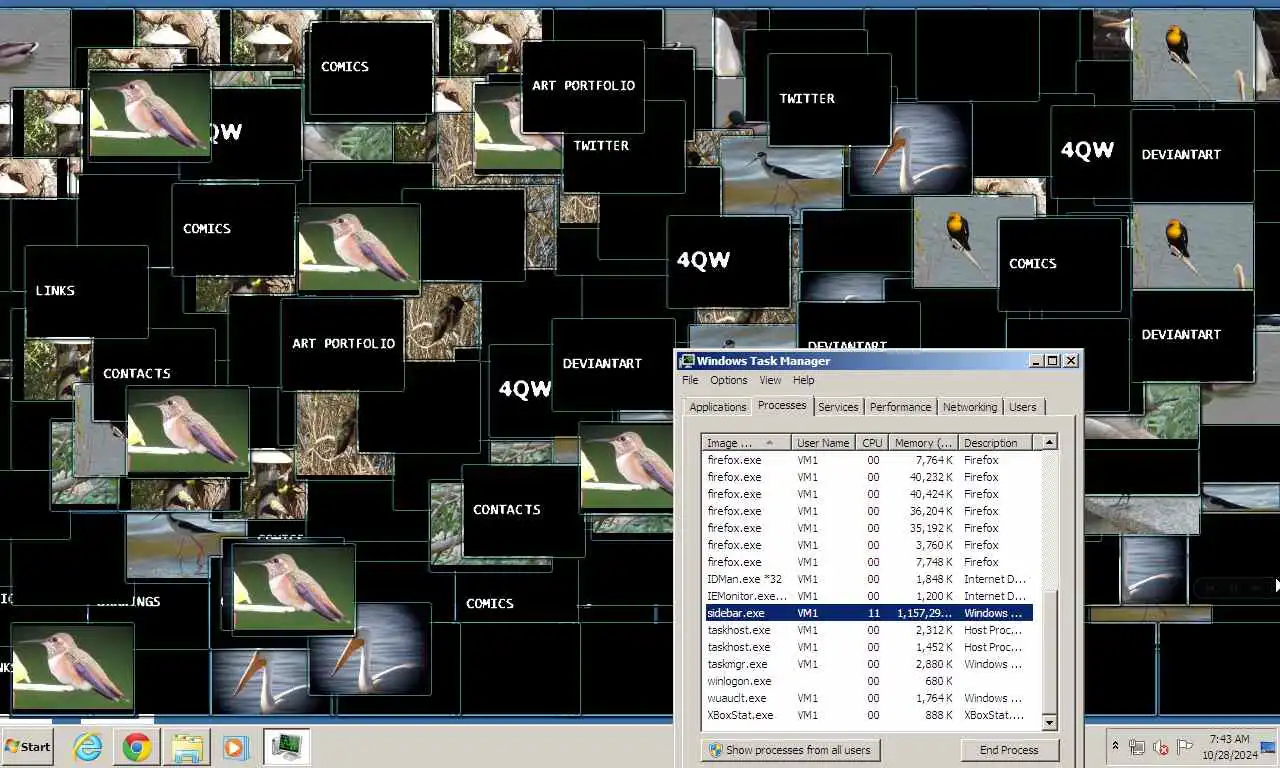Click Task Manager taskbar button

287,746
